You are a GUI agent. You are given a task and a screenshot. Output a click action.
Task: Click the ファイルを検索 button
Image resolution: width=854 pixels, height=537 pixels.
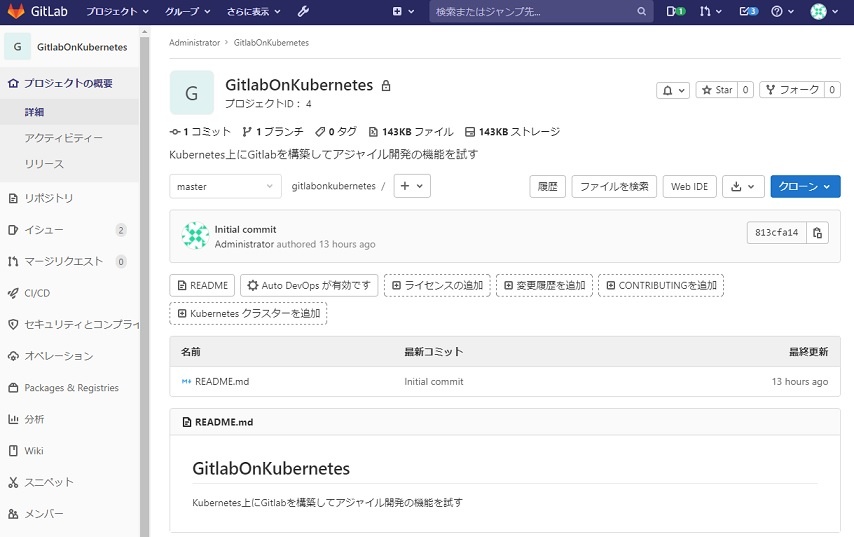pyautogui.click(x=614, y=187)
